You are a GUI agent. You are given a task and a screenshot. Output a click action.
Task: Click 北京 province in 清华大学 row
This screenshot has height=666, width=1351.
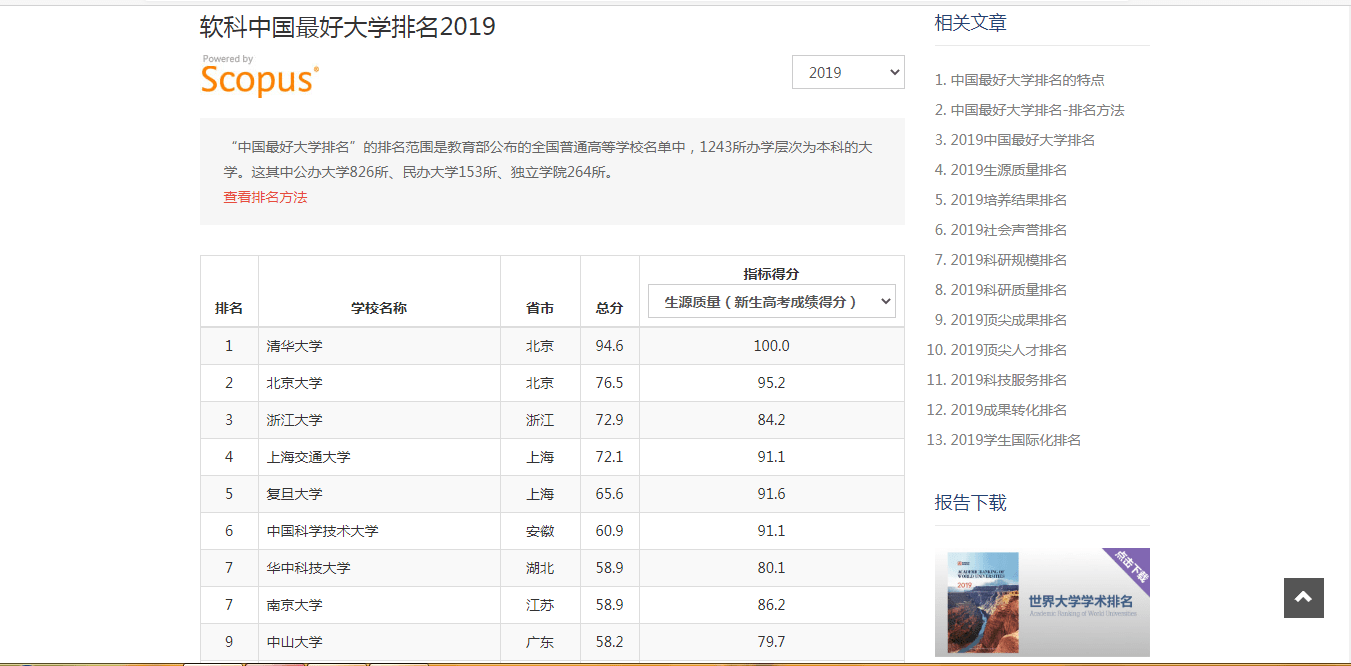[x=540, y=346]
